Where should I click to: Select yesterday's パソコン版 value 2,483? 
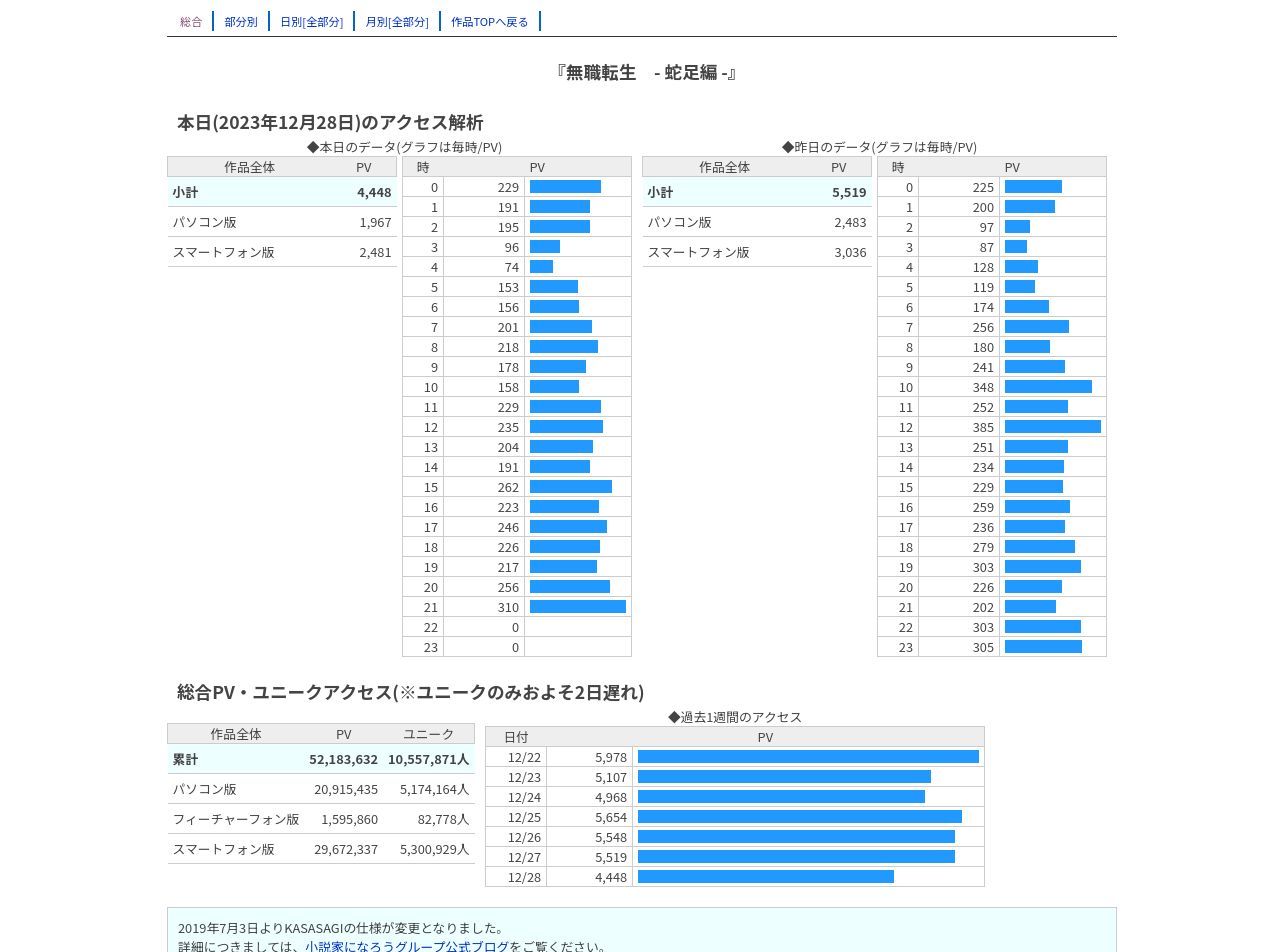click(850, 222)
